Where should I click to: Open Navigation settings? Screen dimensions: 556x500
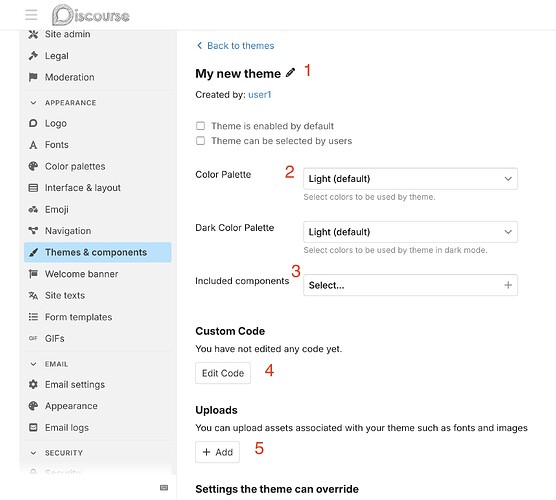(68, 230)
